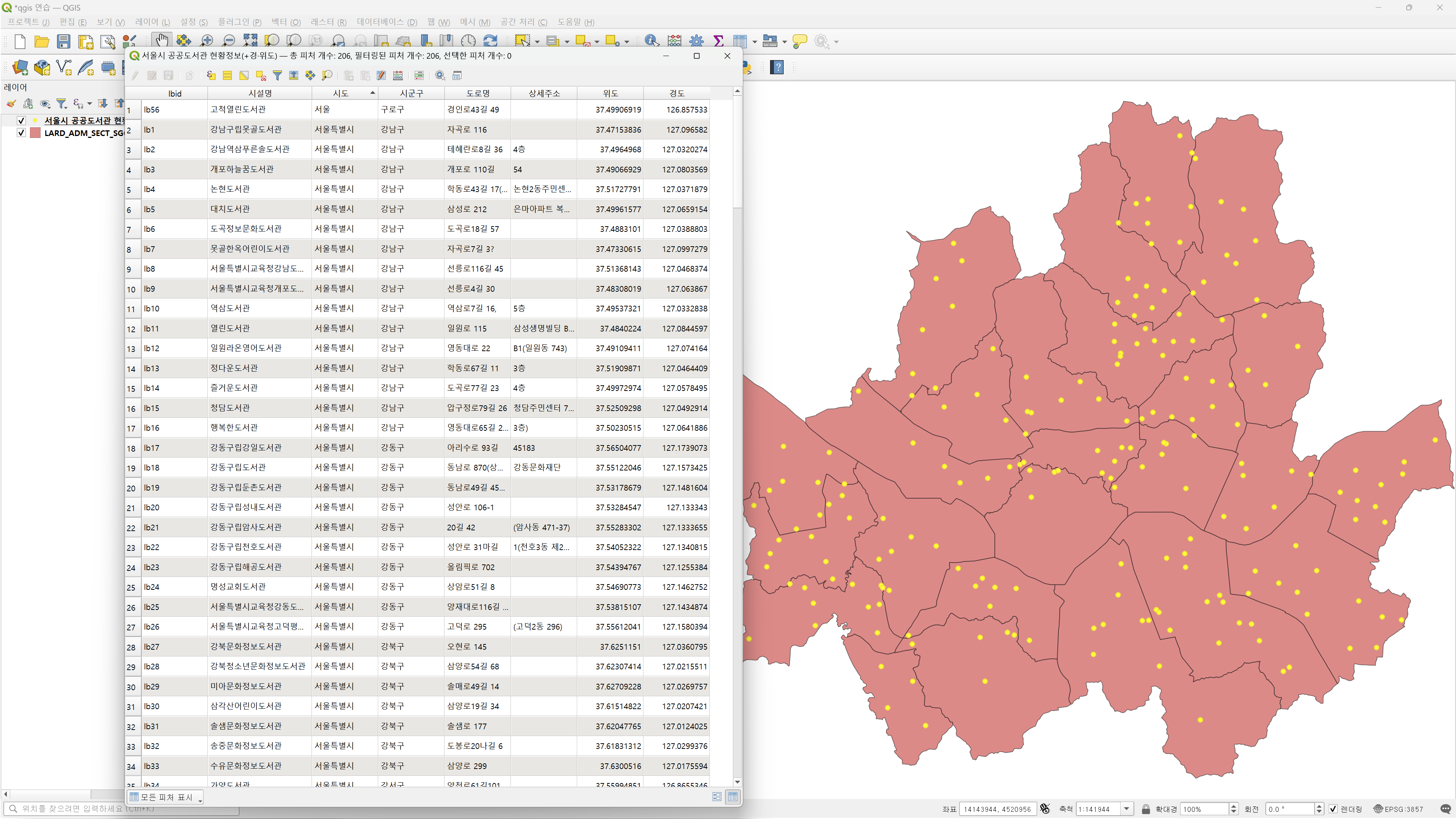Open the 축척 scale dropdown
Viewport: 1456px width, 819px height.
[x=1126, y=809]
